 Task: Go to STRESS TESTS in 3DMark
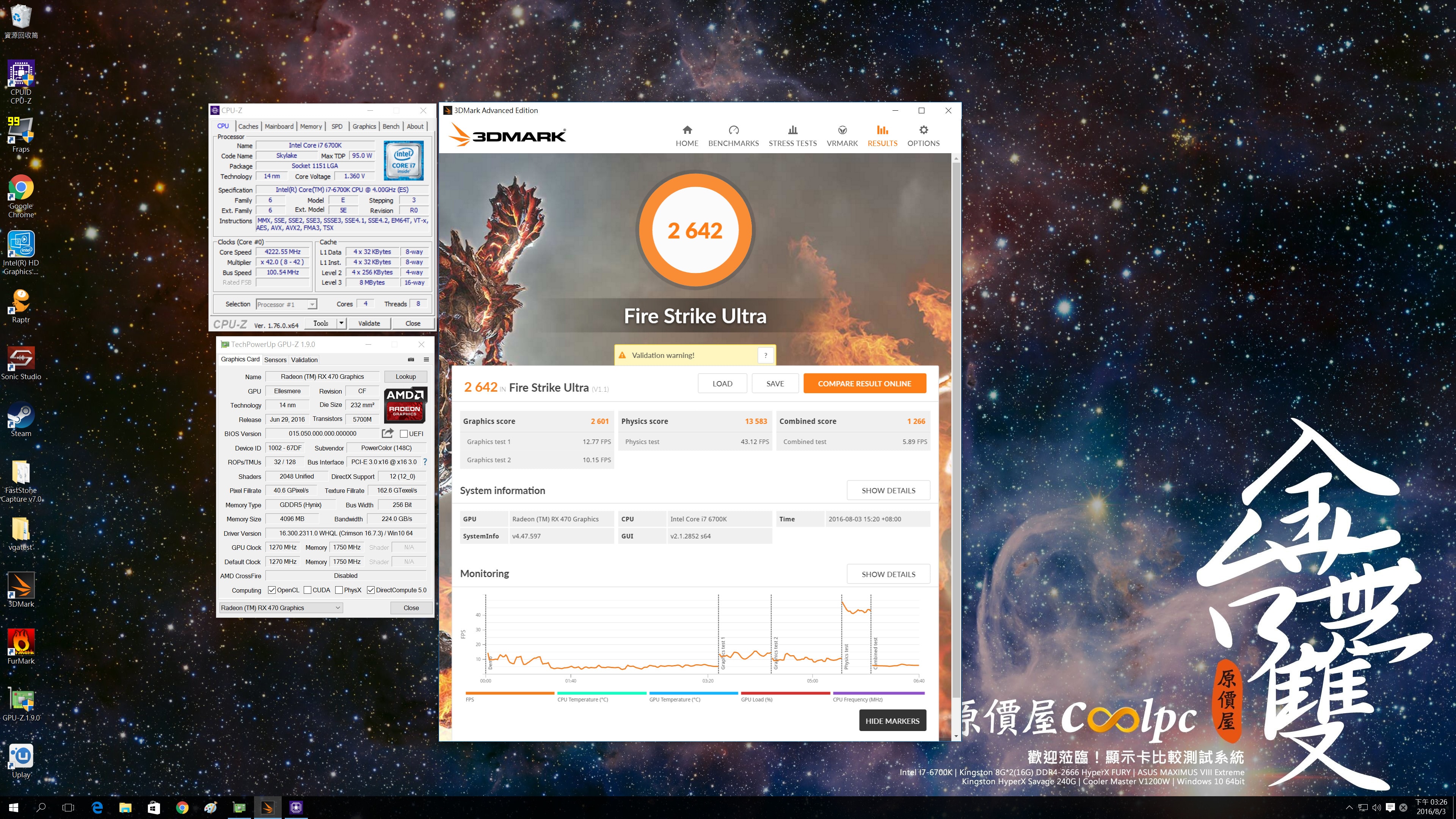point(792,136)
